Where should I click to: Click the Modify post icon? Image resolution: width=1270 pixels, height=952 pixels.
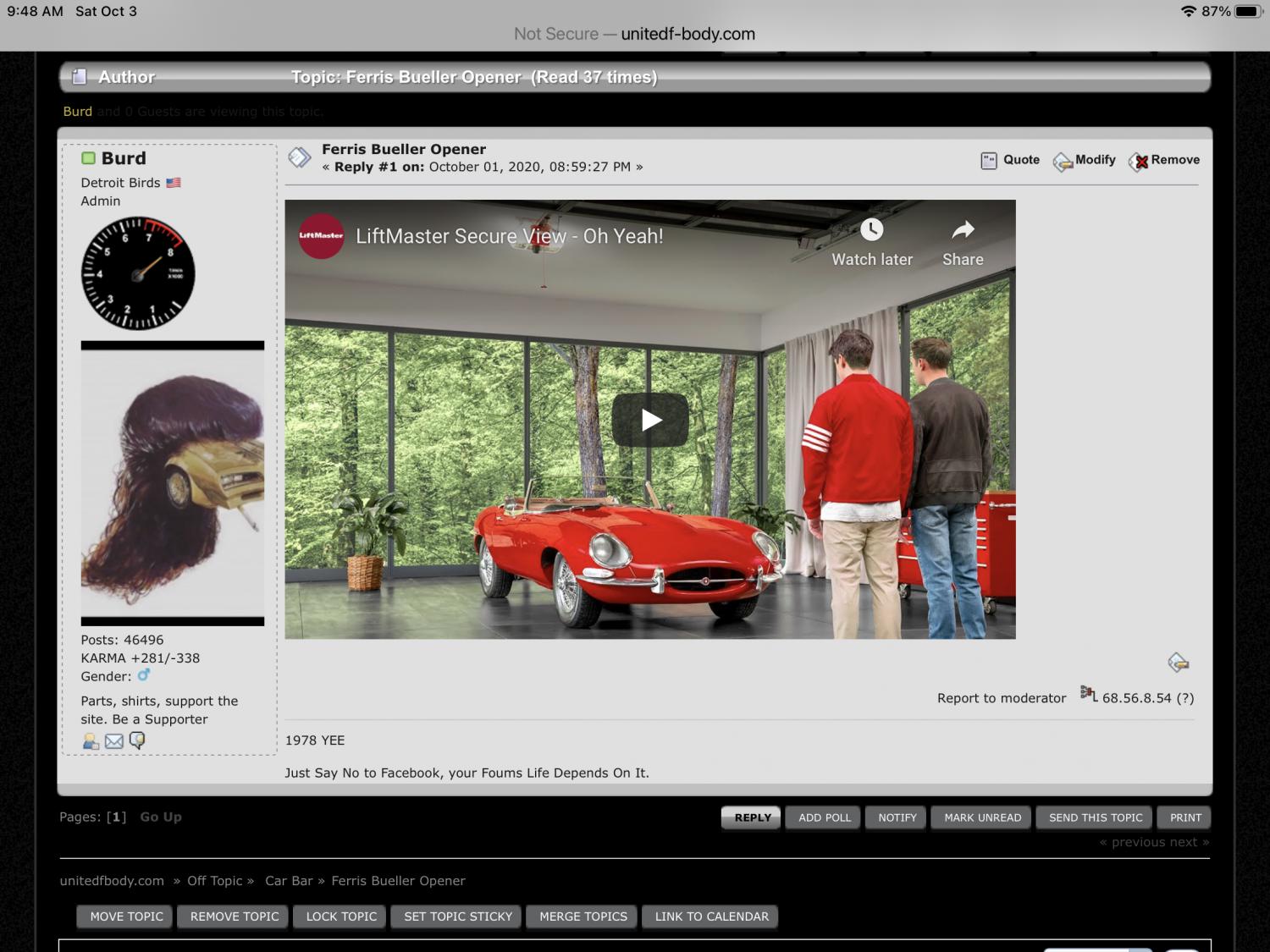click(x=1063, y=161)
